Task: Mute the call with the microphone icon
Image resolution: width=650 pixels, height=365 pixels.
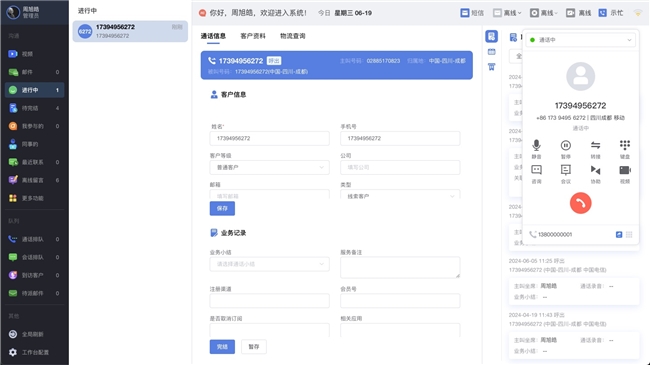Action: [536, 145]
